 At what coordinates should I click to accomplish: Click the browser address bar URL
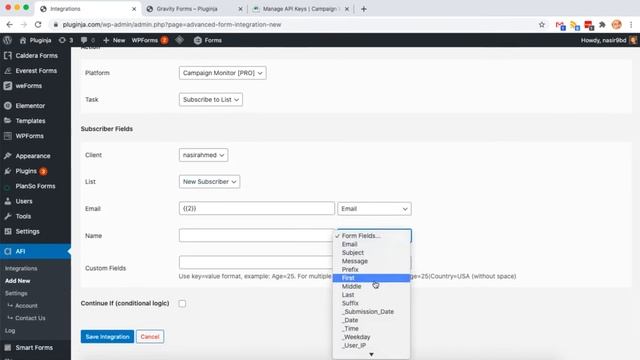tap(172, 24)
